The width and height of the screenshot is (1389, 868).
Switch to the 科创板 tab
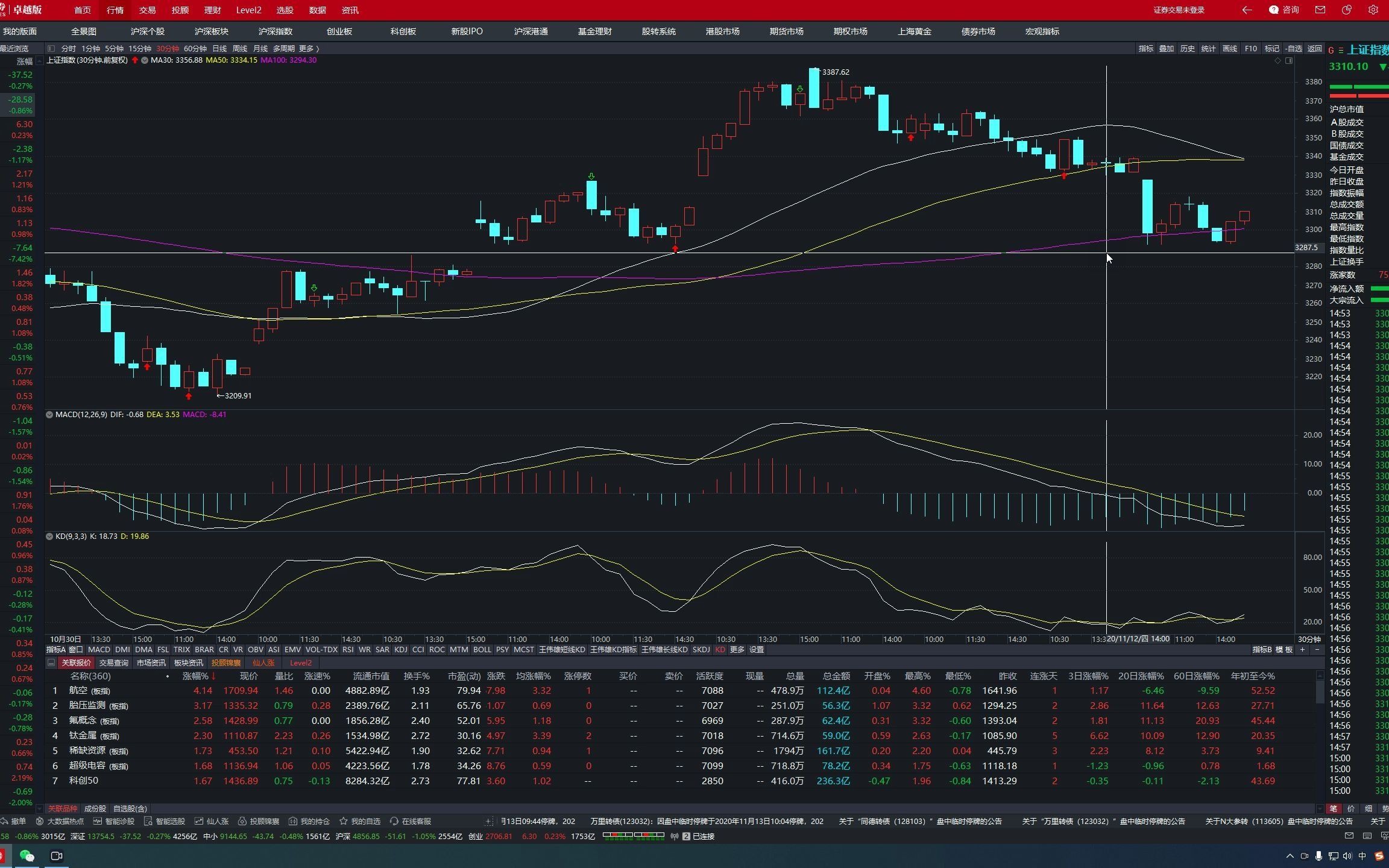(403, 31)
